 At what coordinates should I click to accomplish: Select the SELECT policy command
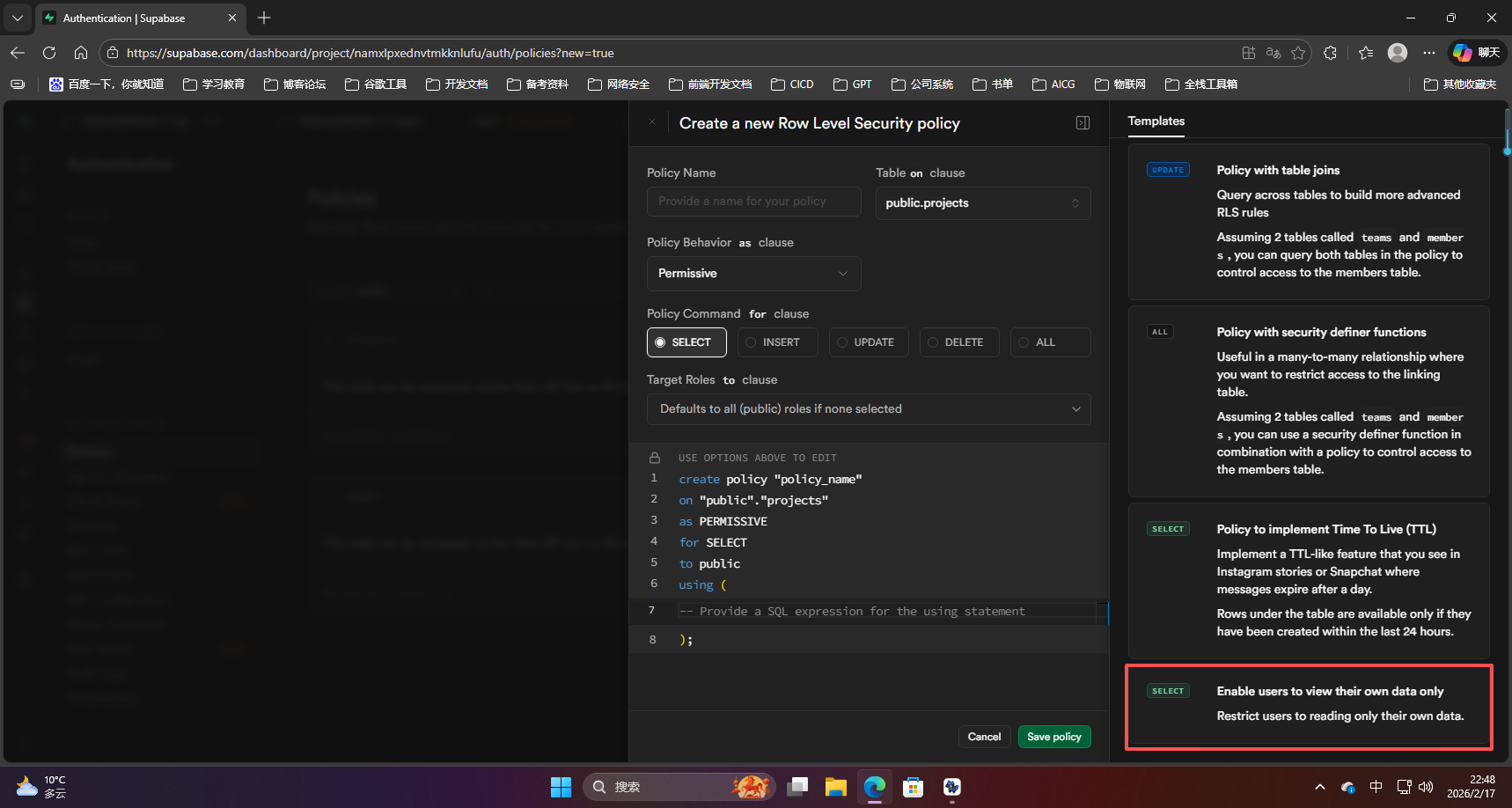[686, 342]
